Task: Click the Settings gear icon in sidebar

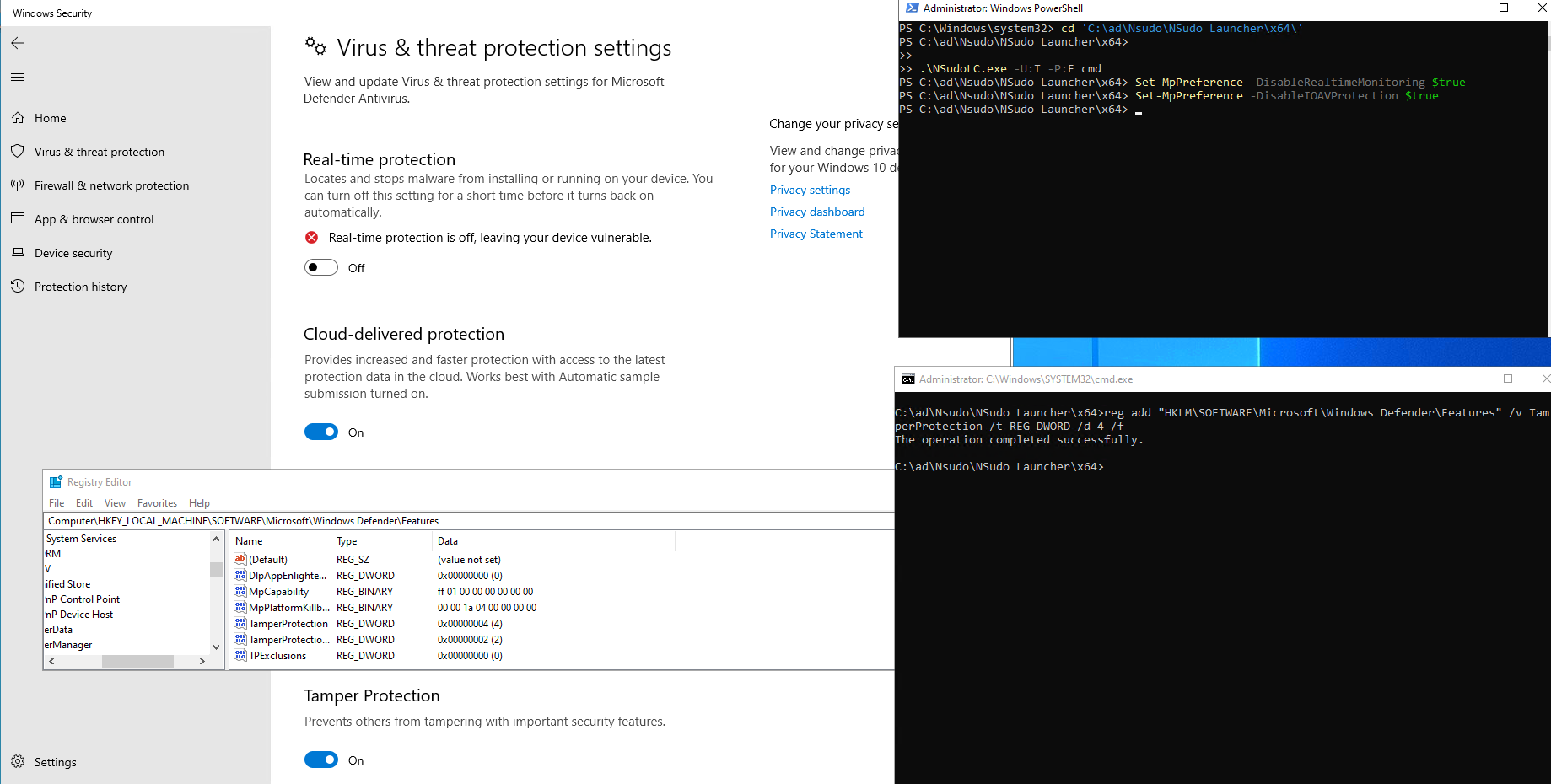Action: click(18, 762)
